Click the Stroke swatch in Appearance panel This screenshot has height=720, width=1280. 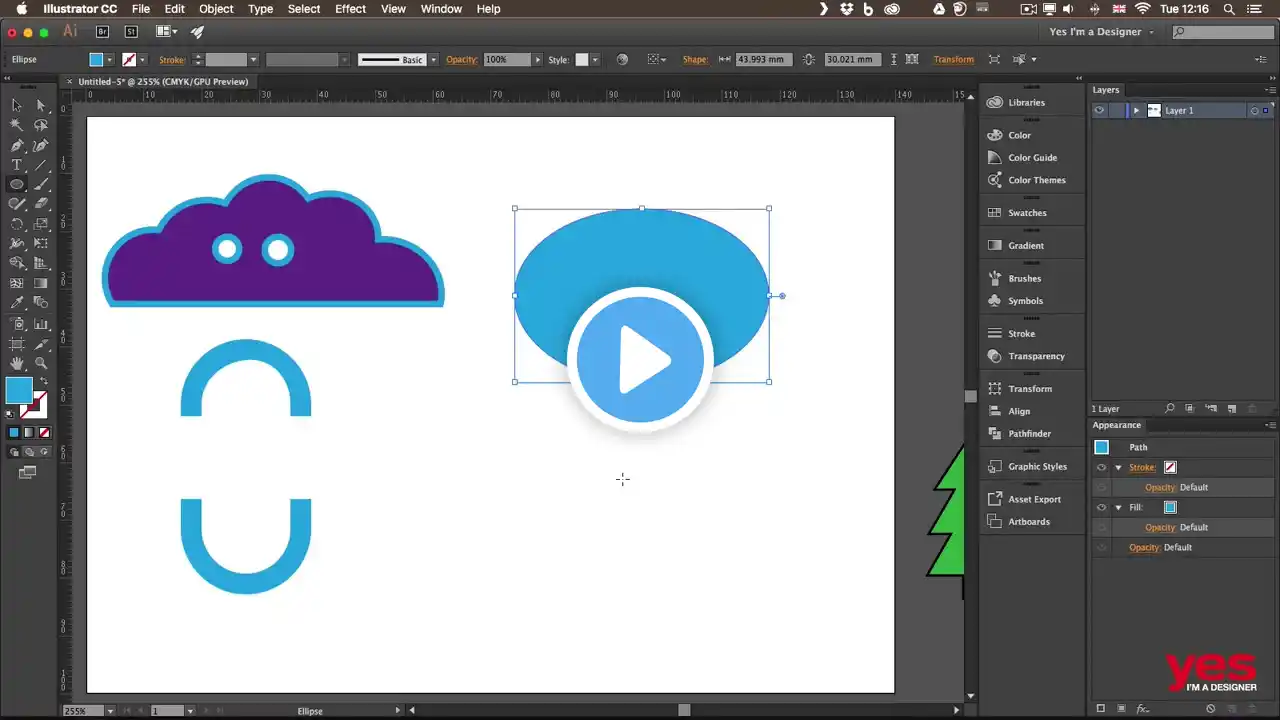[x=1170, y=467]
